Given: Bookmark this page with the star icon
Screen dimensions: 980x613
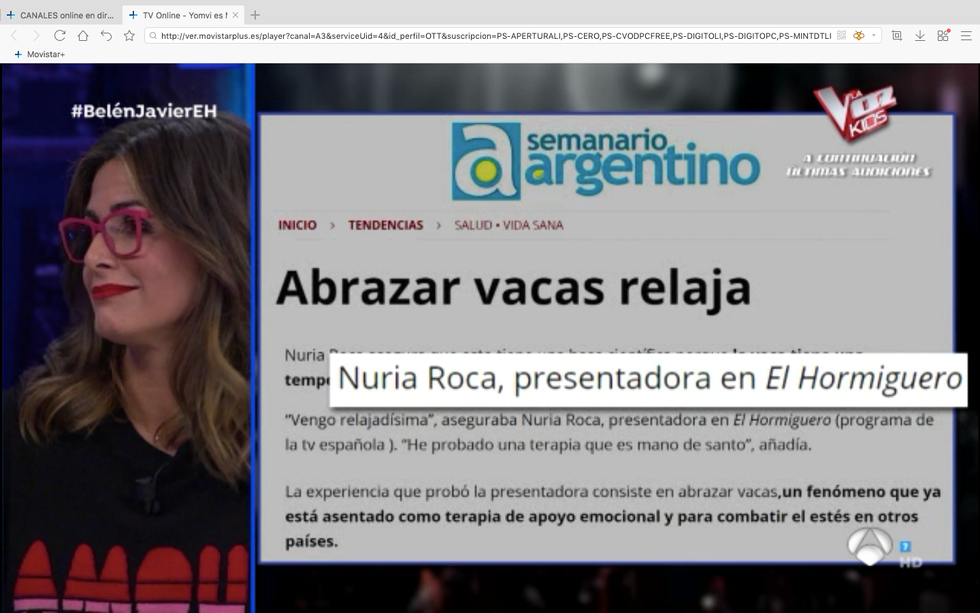Looking at the screenshot, I should pos(129,36).
